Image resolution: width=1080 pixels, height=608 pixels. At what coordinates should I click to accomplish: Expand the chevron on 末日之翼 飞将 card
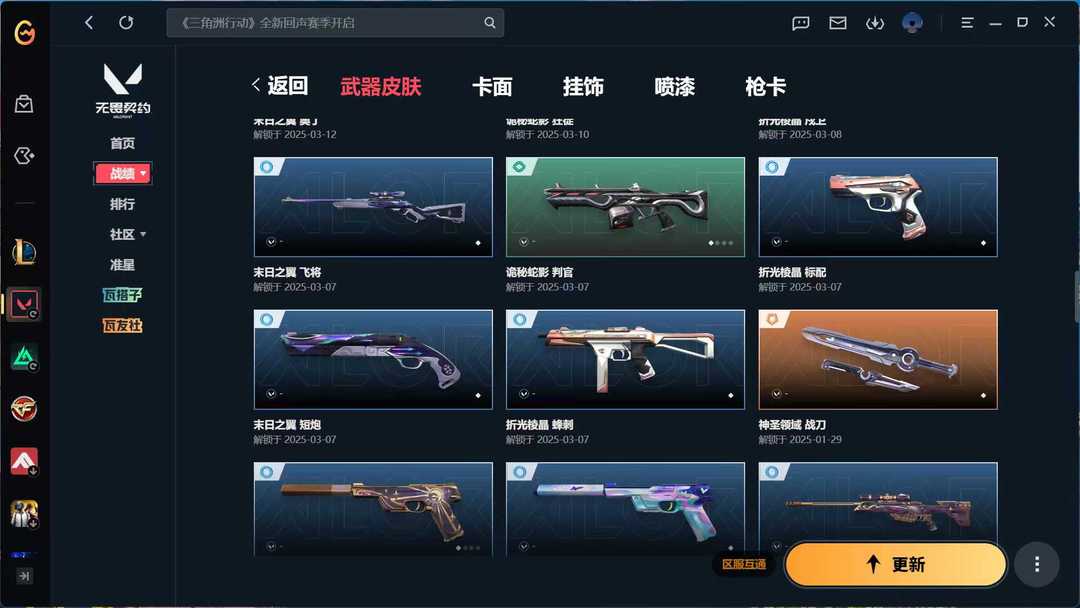click(271, 242)
